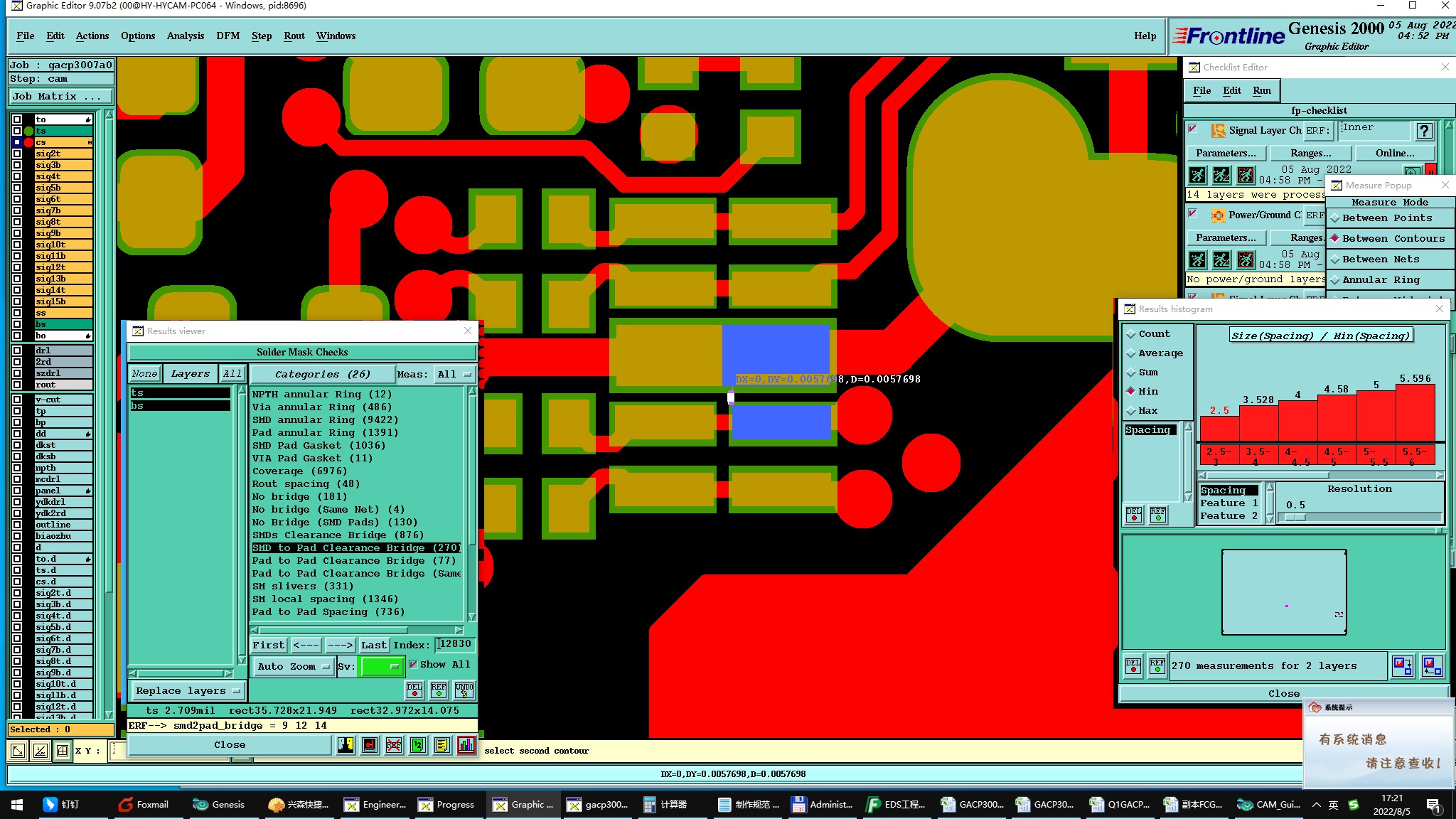
Task: Open the Analysis menu
Action: tap(185, 36)
